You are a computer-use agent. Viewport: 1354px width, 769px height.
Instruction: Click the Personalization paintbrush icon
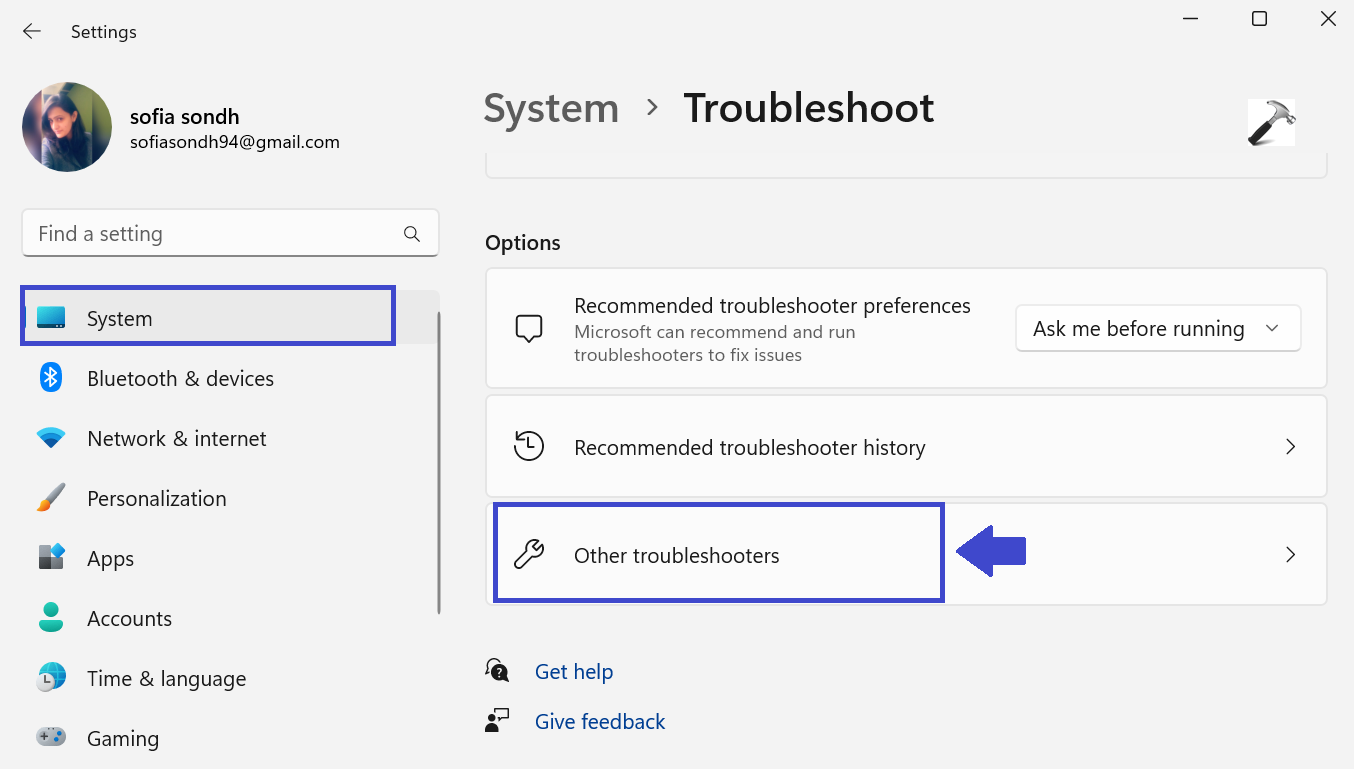click(x=51, y=498)
